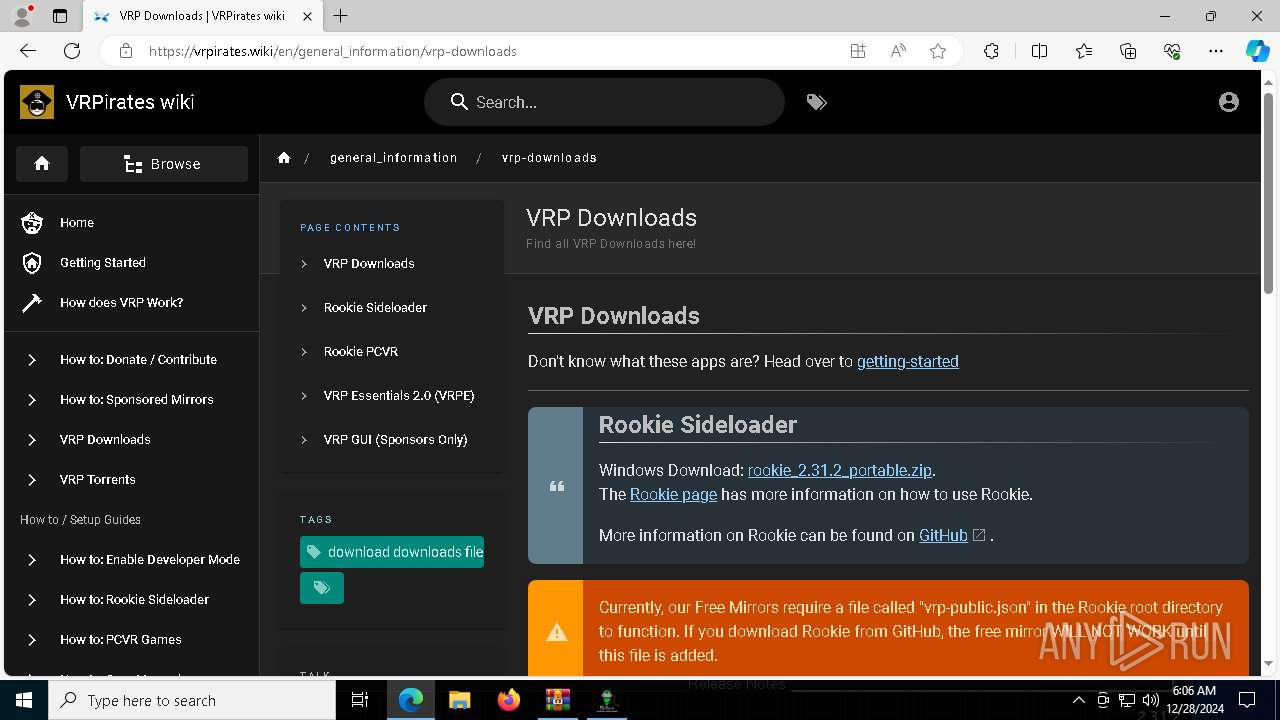Open the user account profile icon

point(1229,102)
